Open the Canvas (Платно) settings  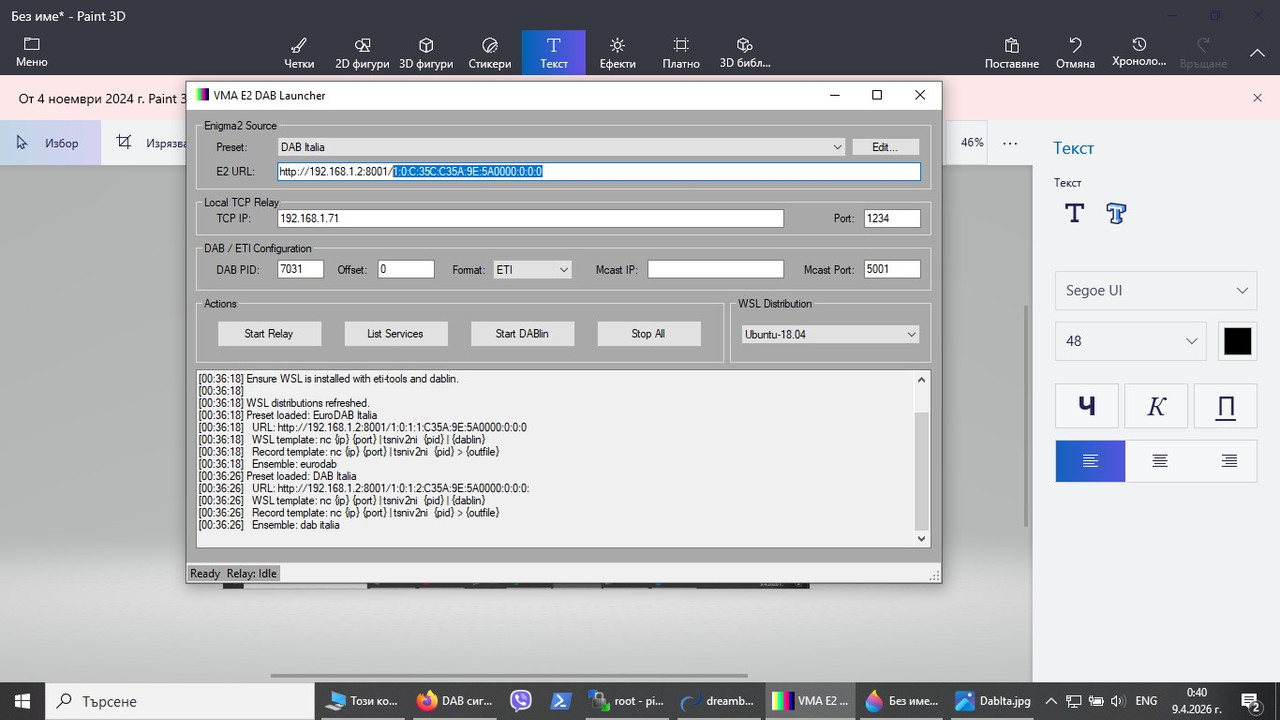(x=681, y=53)
